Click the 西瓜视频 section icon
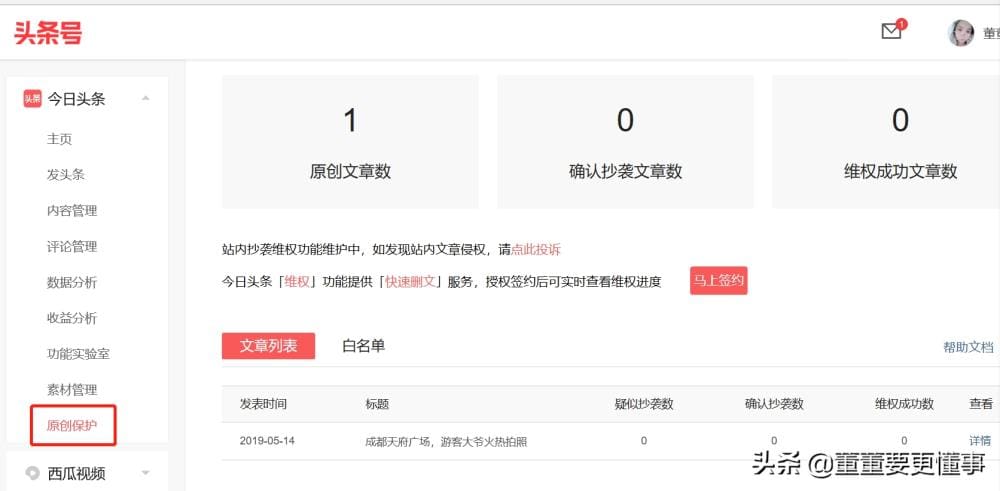Image resolution: width=1000 pixels, height=491 pixels. (33, 473)
